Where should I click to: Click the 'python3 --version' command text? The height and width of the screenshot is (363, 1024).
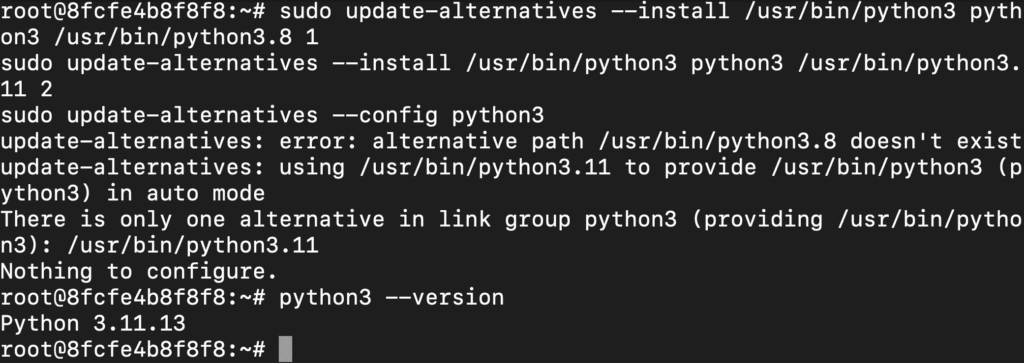coord(391,298)
